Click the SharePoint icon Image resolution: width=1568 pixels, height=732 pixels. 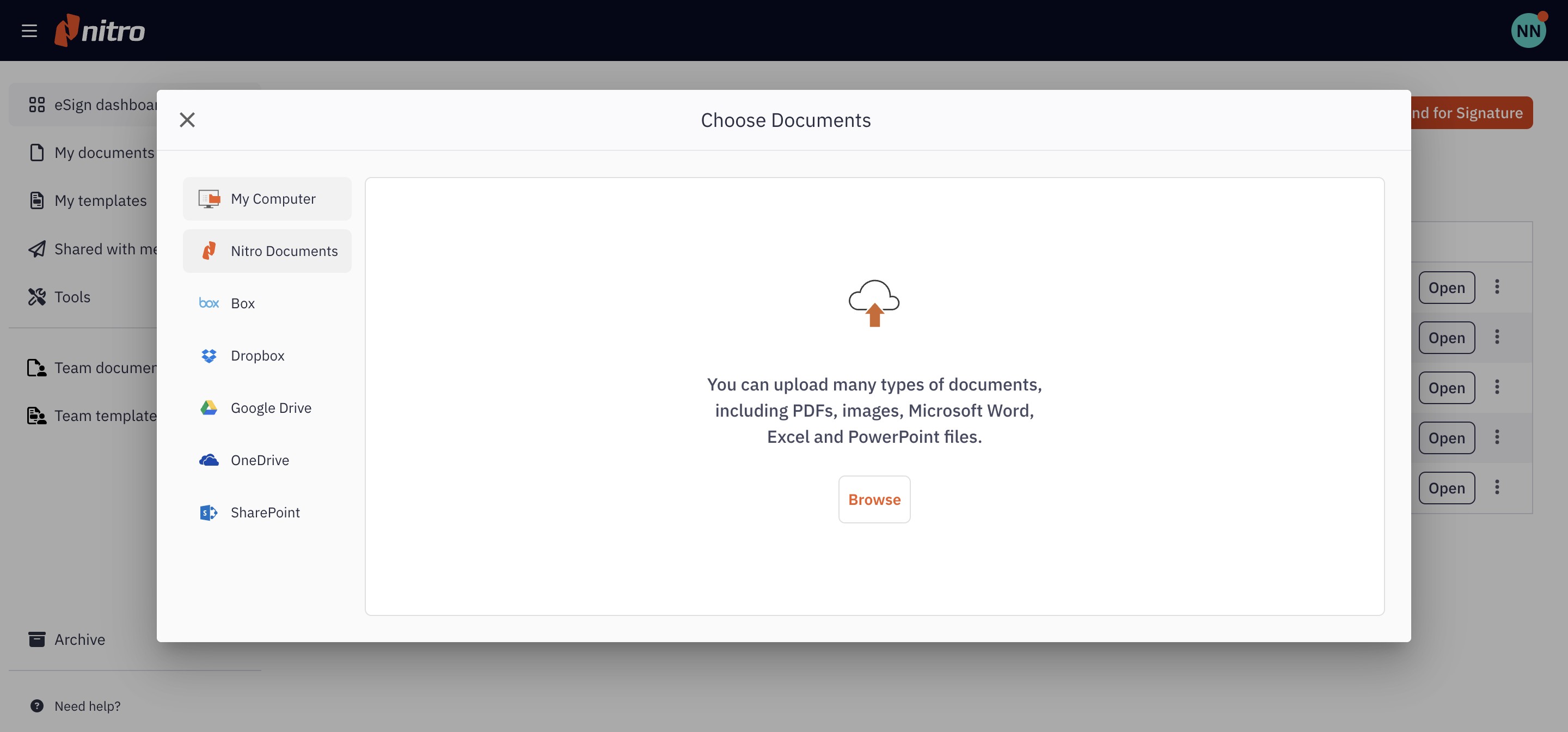click(209, 513)
